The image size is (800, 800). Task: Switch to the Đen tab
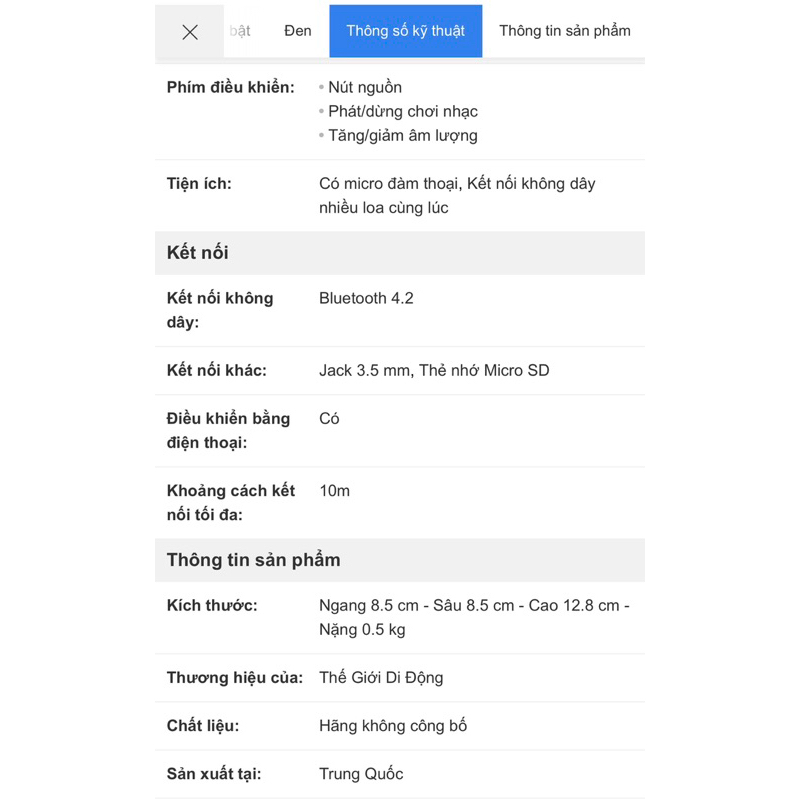[298, 31]
